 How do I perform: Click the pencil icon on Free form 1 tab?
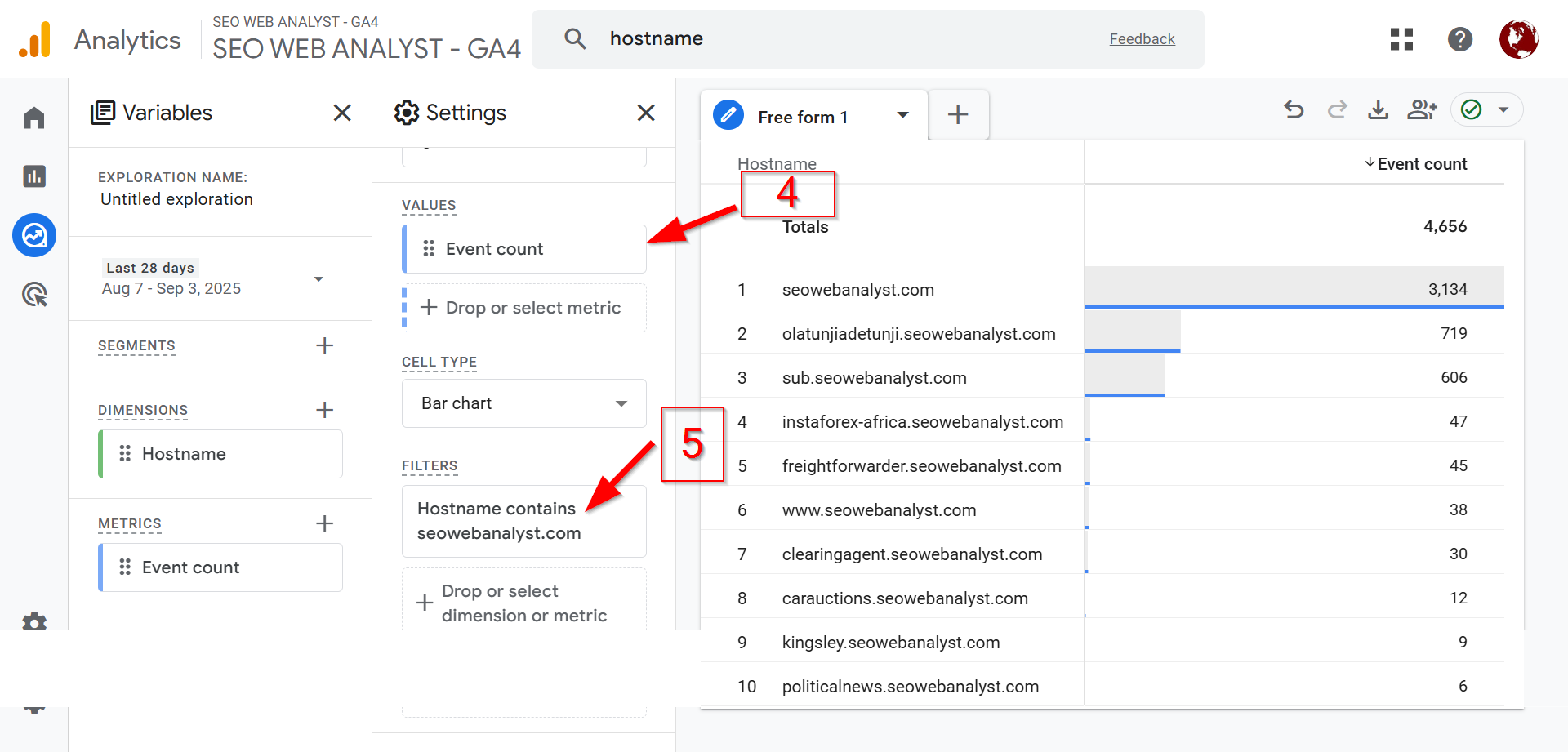click(728, 115)
